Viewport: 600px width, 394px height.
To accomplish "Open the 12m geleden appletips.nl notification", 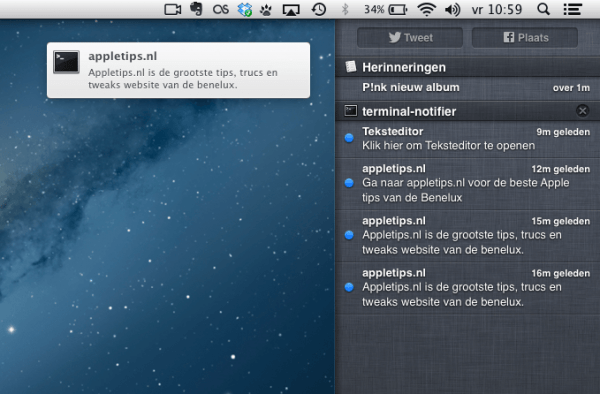I will tap(468, 183).
